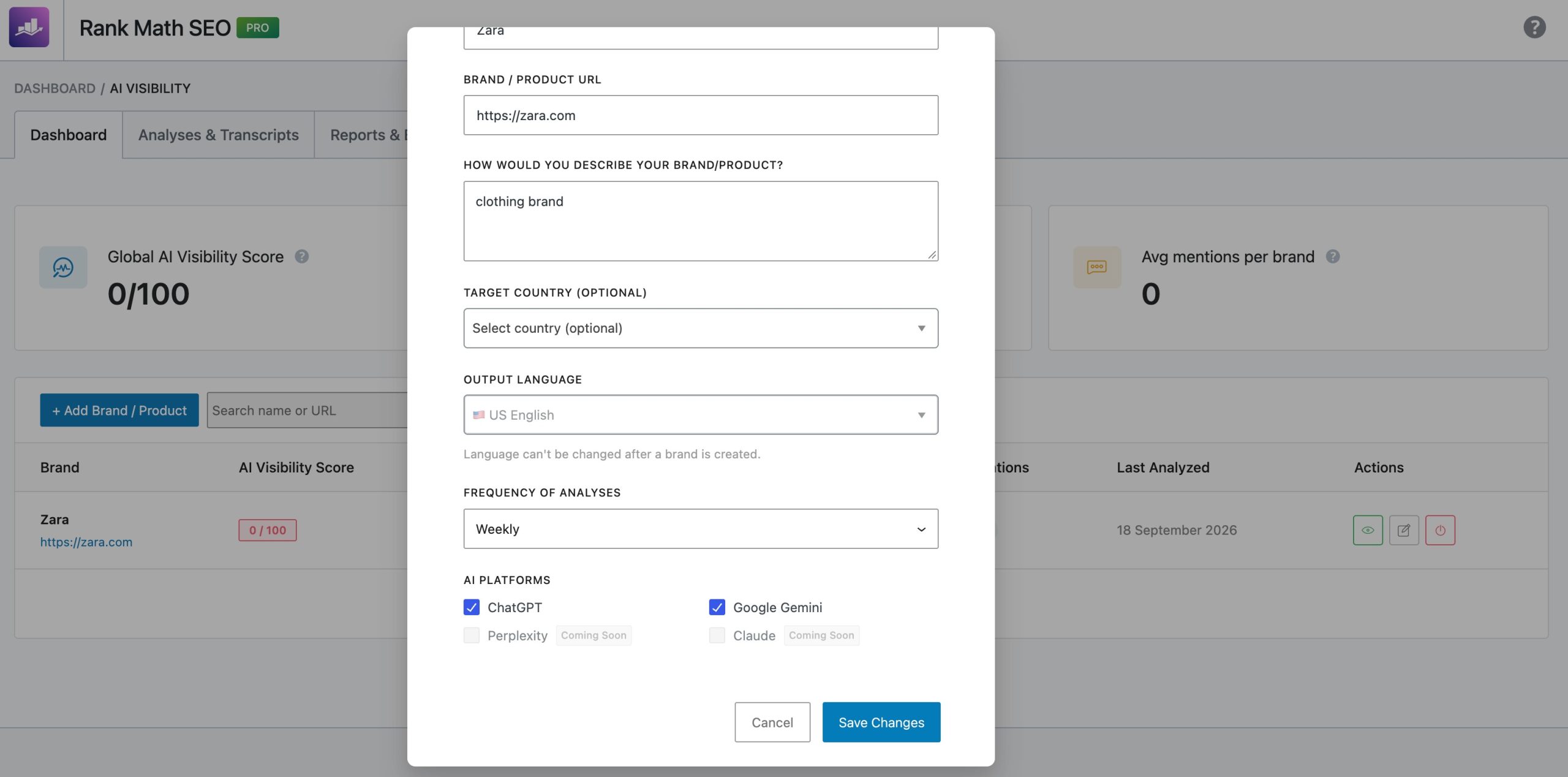This screenshot has width=1568, height=777.
Task: Disable the Zara brand with power icon
Action: click(1440, 530)
